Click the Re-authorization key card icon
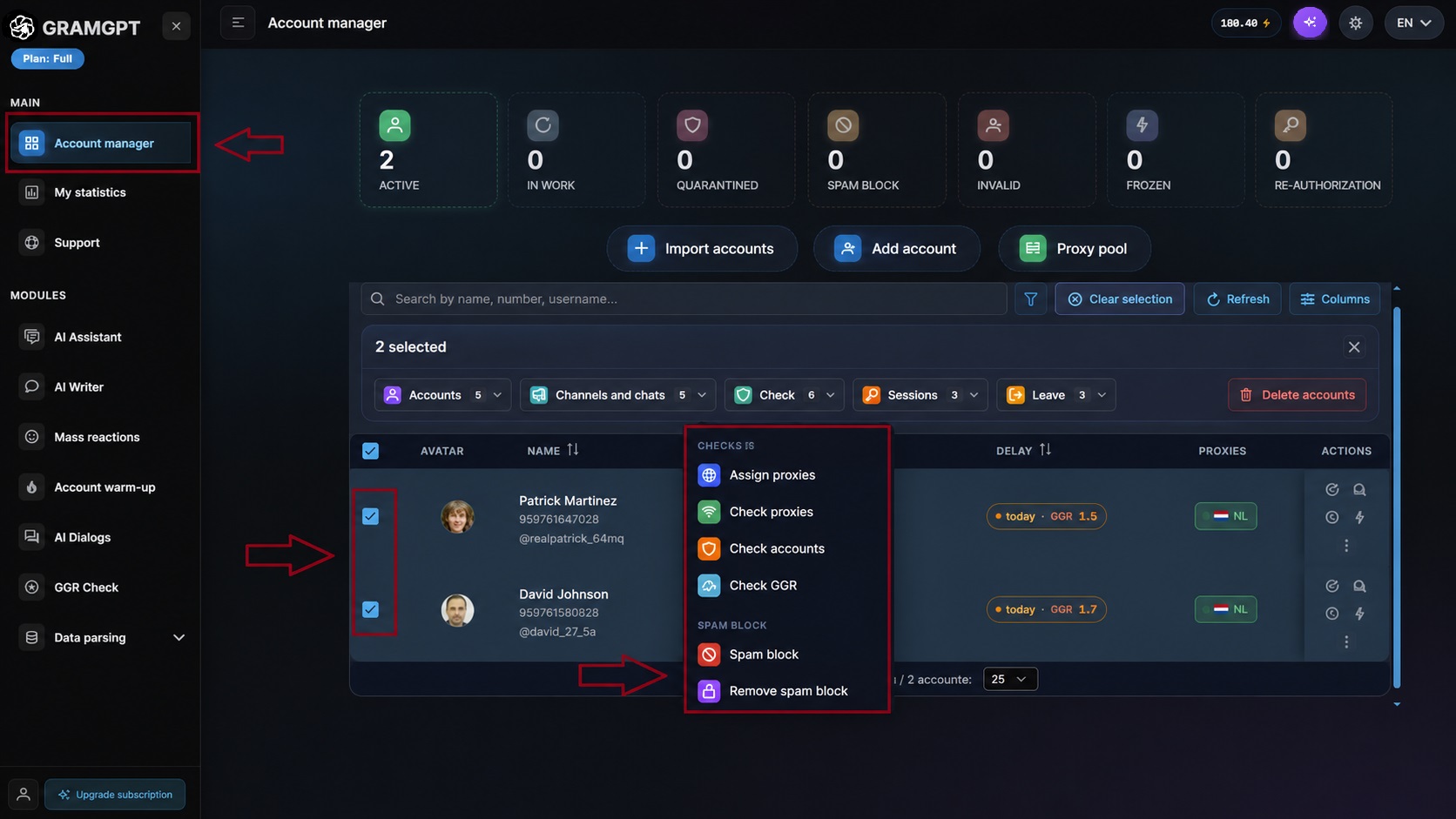The image size is (1456, 819). pos(1291,125)
